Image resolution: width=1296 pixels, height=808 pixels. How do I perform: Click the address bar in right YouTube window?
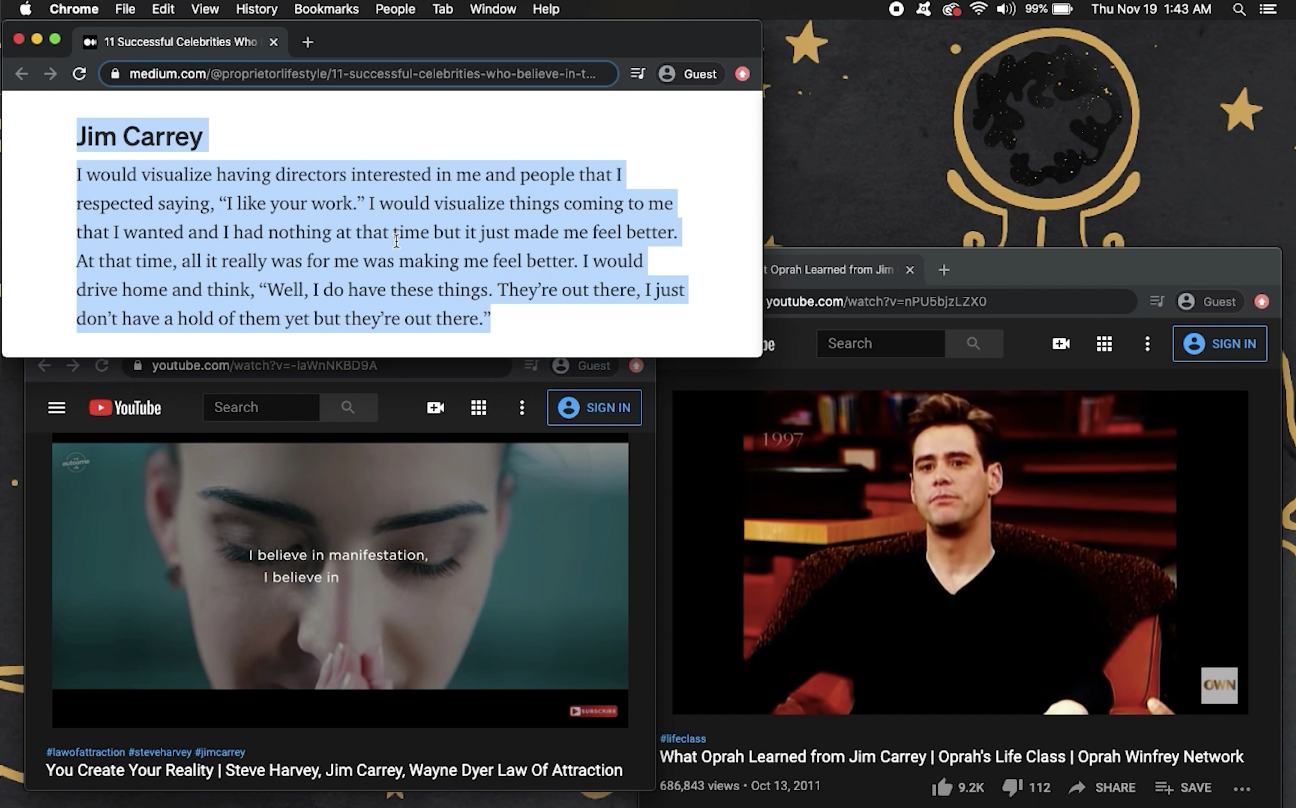point(950,302)
